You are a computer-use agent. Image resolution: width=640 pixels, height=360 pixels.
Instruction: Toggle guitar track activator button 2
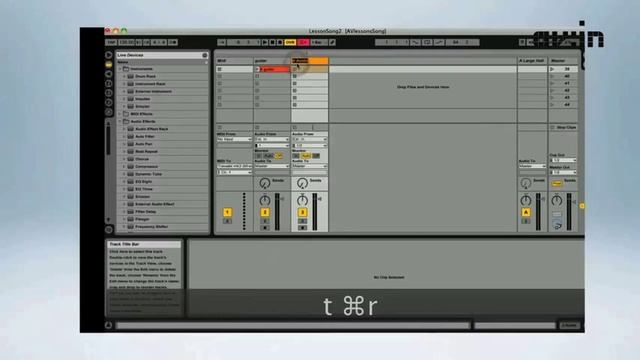point(264,212)
